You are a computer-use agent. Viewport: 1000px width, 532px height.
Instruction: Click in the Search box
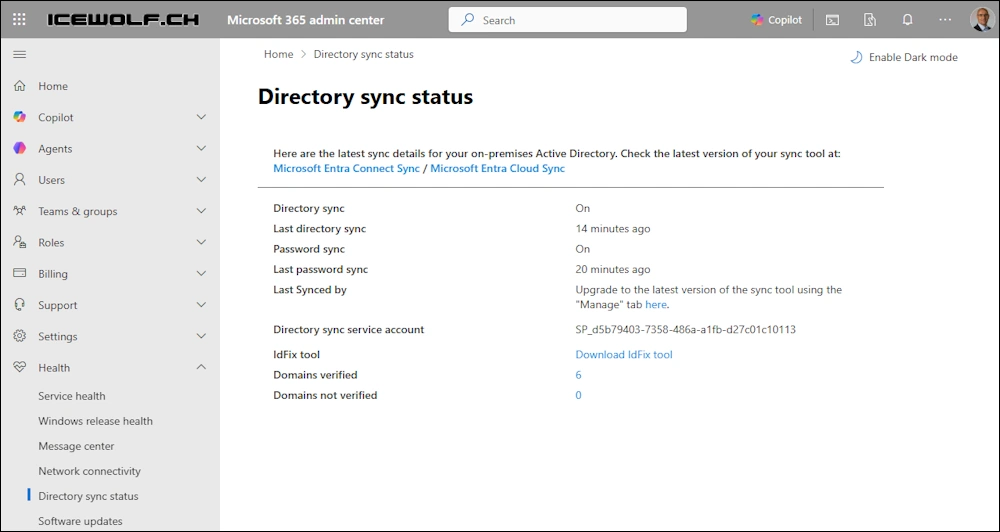[580, 20]
